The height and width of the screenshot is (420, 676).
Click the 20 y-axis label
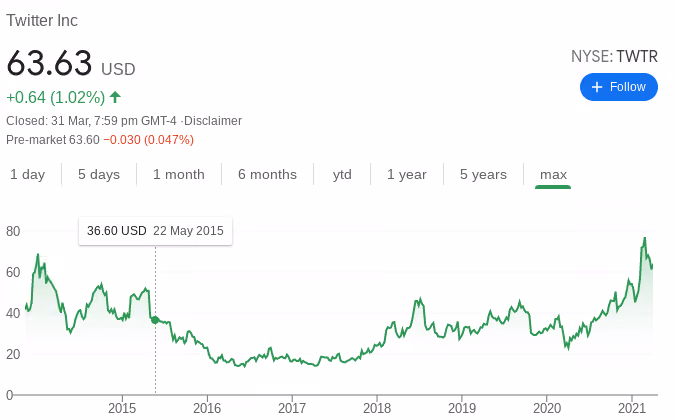tap(13, 354)
